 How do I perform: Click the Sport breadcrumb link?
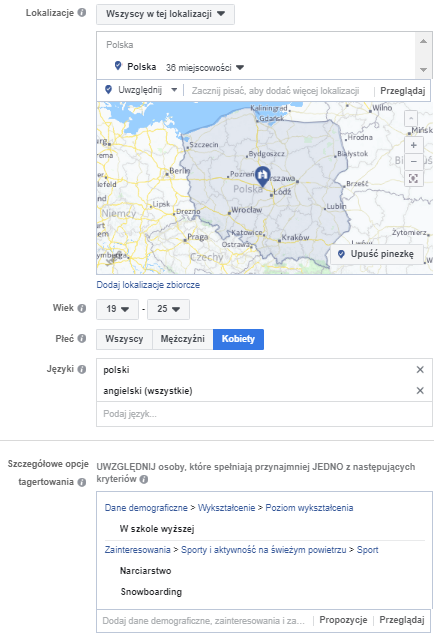[367, 550]
